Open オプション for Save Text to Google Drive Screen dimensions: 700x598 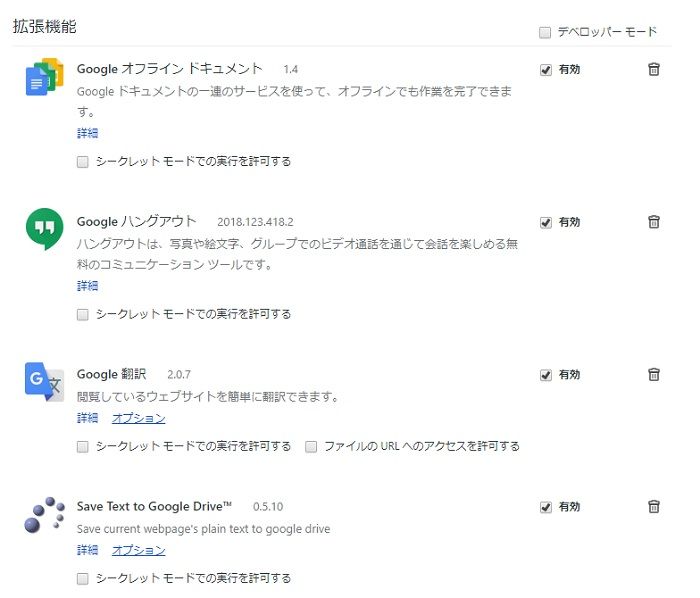coord(138,550)
